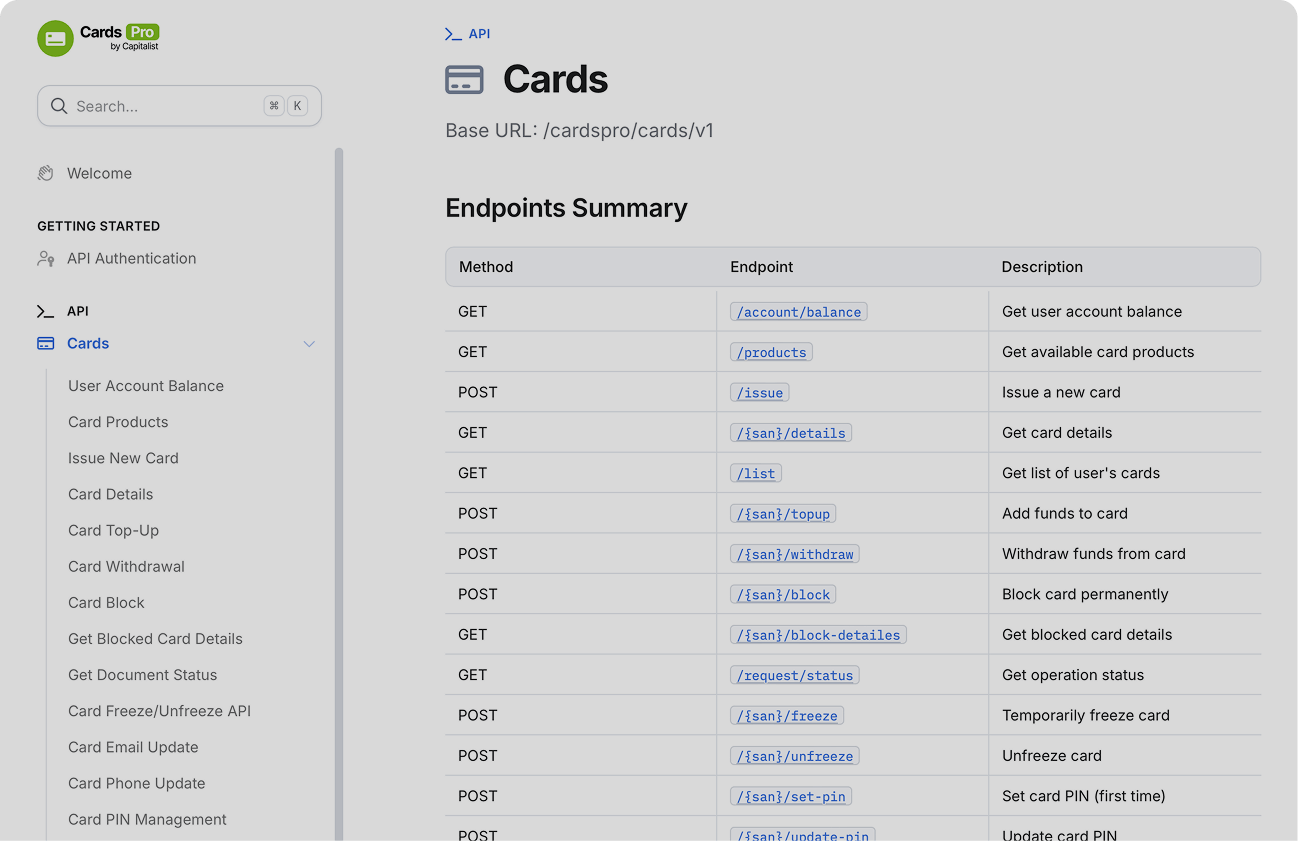Click the terminal icon in the API breadcrumb

(x=453, y=34)
